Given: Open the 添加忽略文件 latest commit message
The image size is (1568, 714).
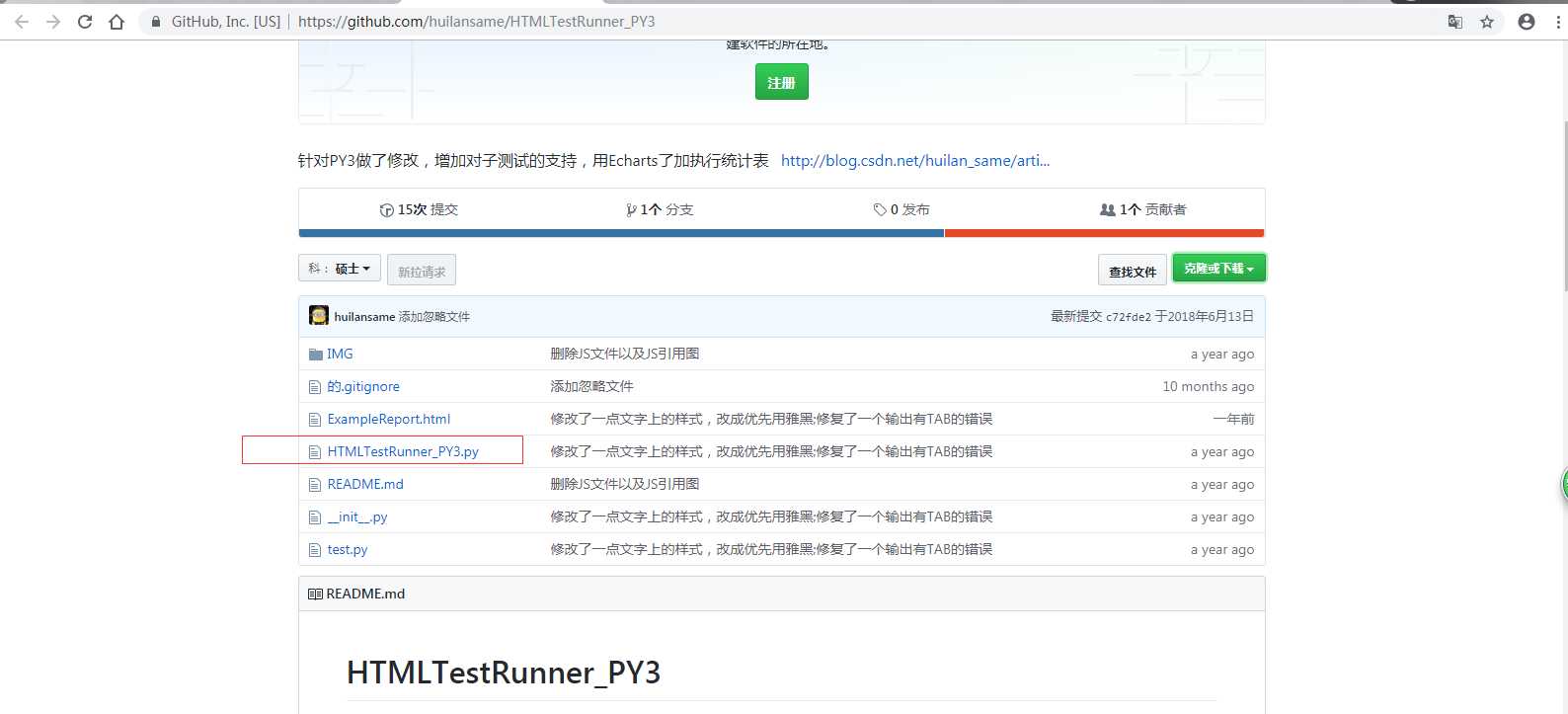Looking at the screenshot, I should click(x=434, y=317).
